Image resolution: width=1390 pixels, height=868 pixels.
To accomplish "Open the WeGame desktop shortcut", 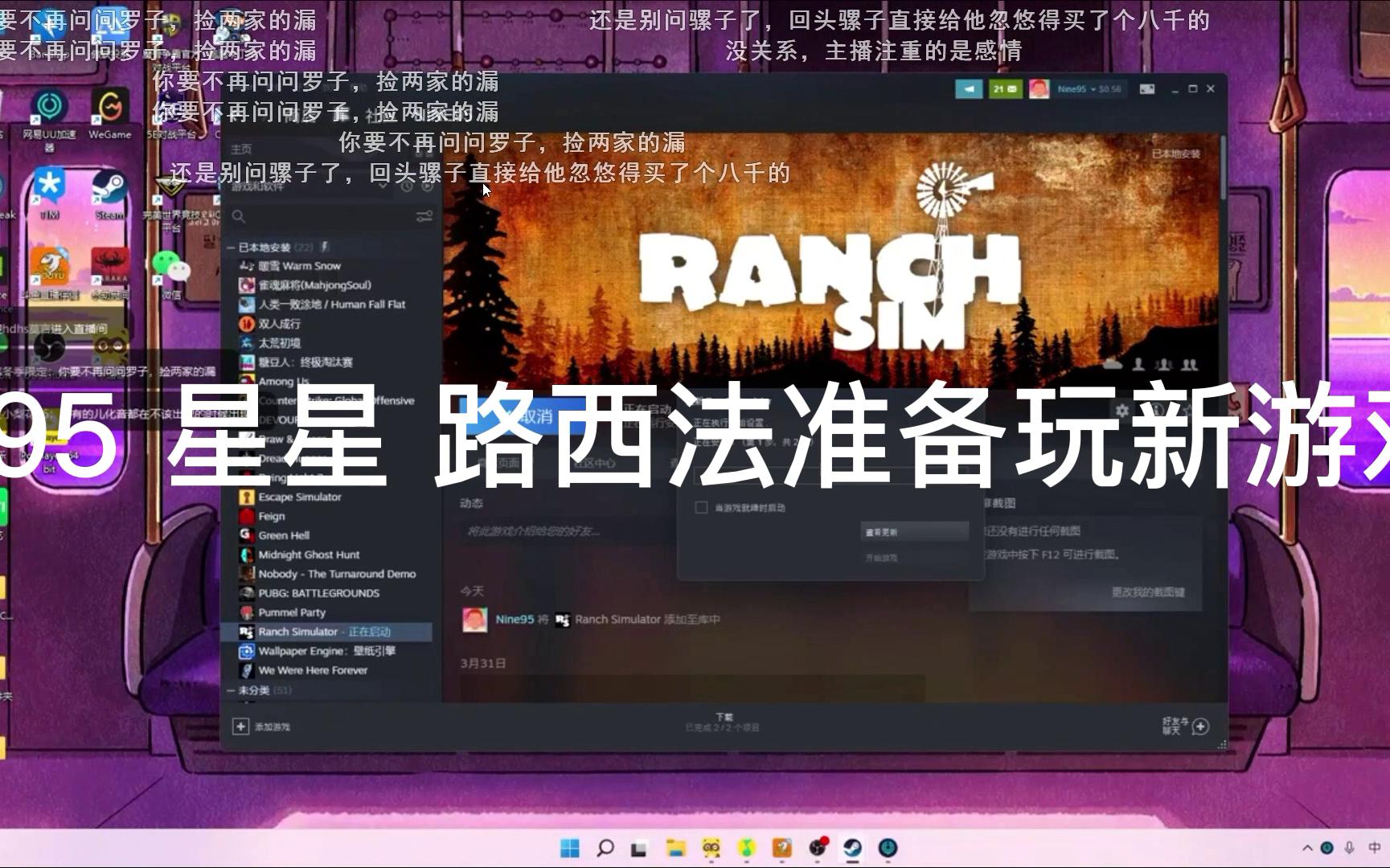I will (x=110, y=114).
